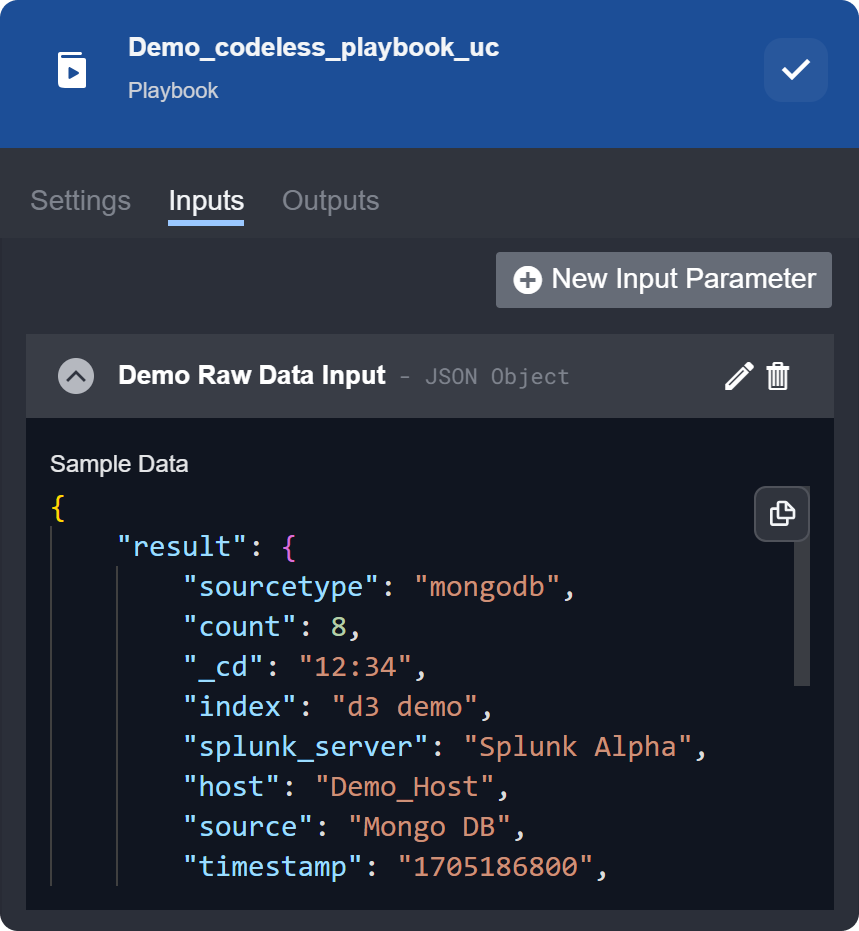Click the New Input Parameter button label
The width and height of the screenshot is (859, 931).
pyautogui.click(x=683, y=279)
